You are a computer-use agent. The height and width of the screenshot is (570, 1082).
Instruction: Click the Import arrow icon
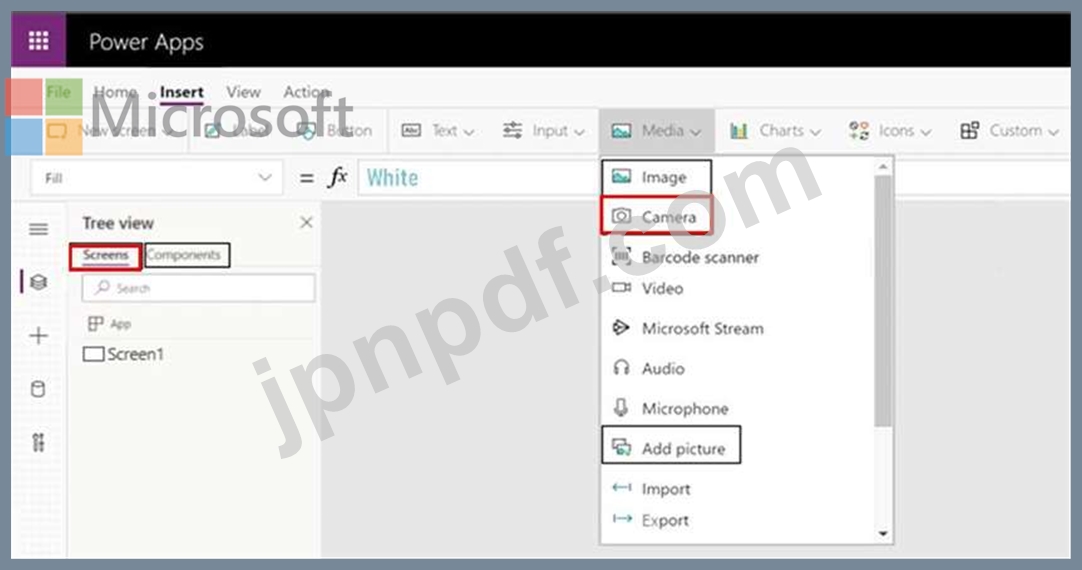[622, 487]
